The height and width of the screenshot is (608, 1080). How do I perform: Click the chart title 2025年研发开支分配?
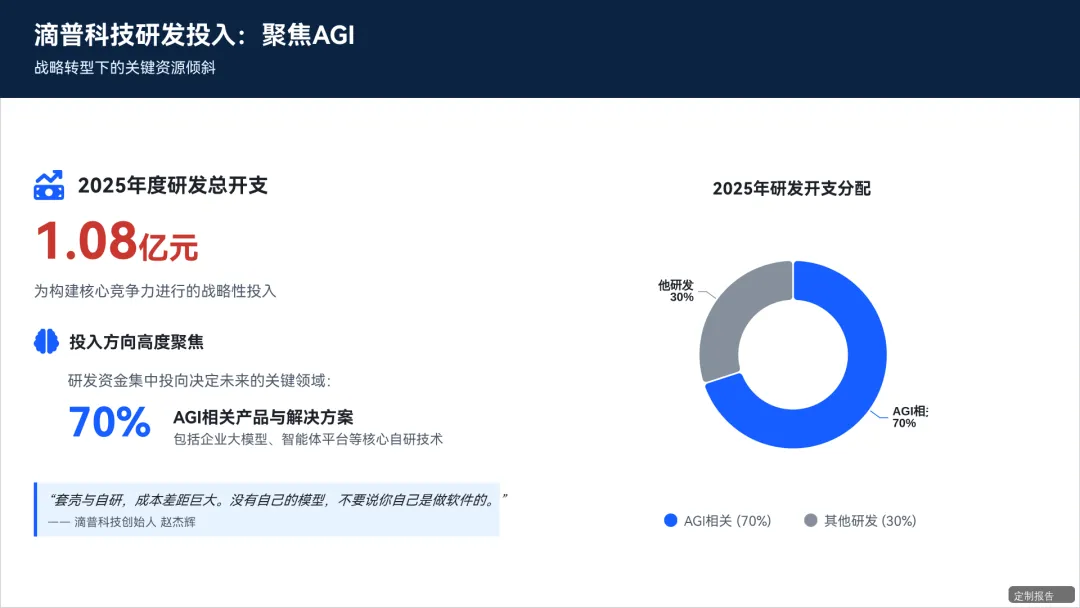point(791,189)
